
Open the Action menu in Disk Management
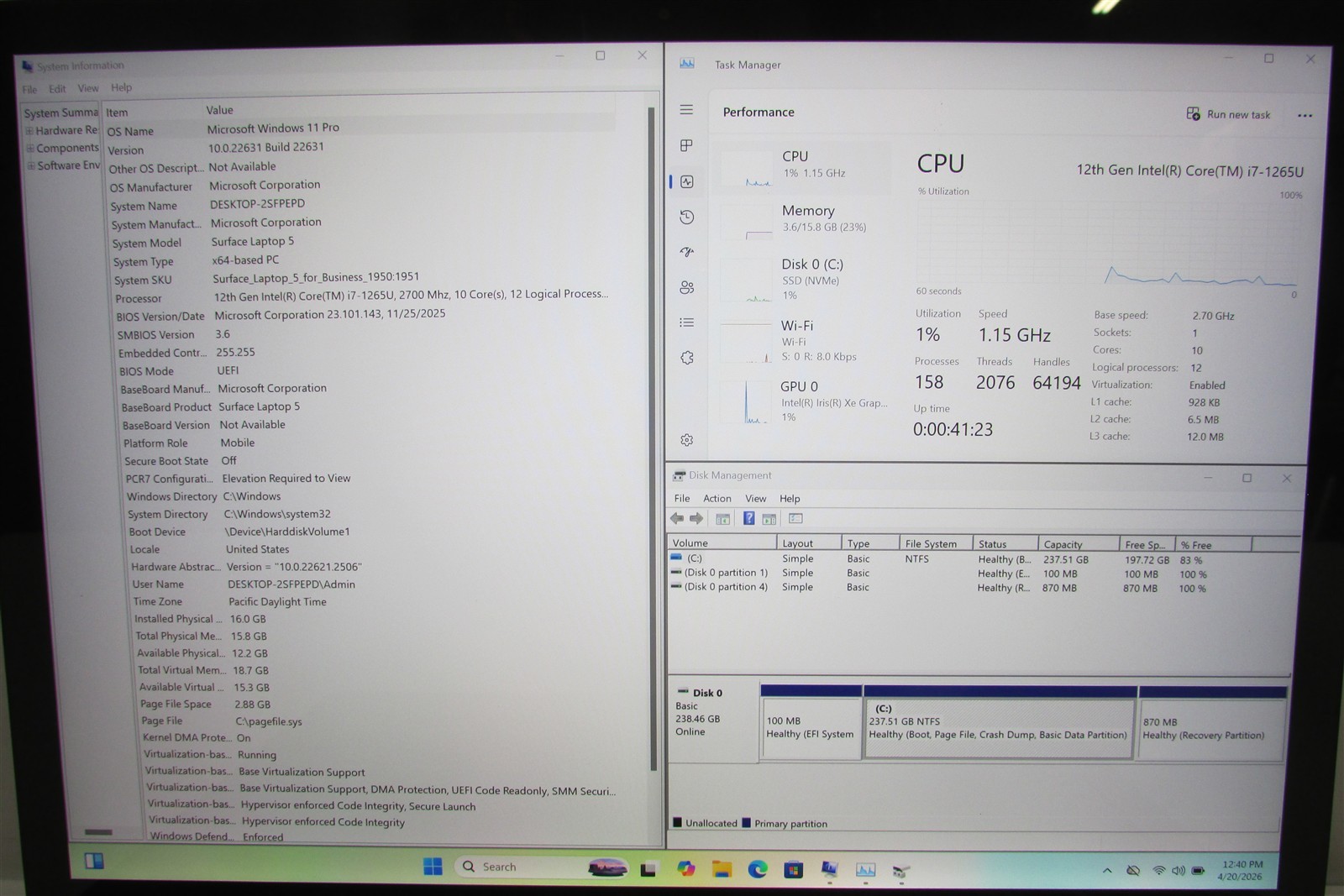click(717, 498)
